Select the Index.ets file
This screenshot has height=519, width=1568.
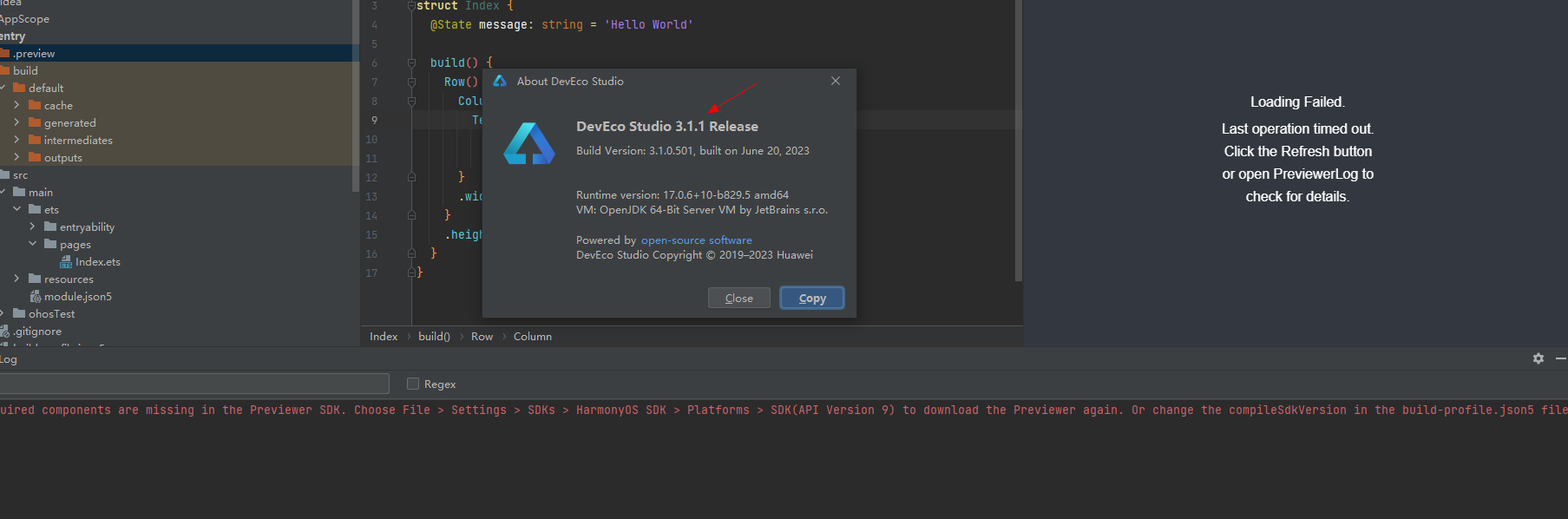click(97, 261)
